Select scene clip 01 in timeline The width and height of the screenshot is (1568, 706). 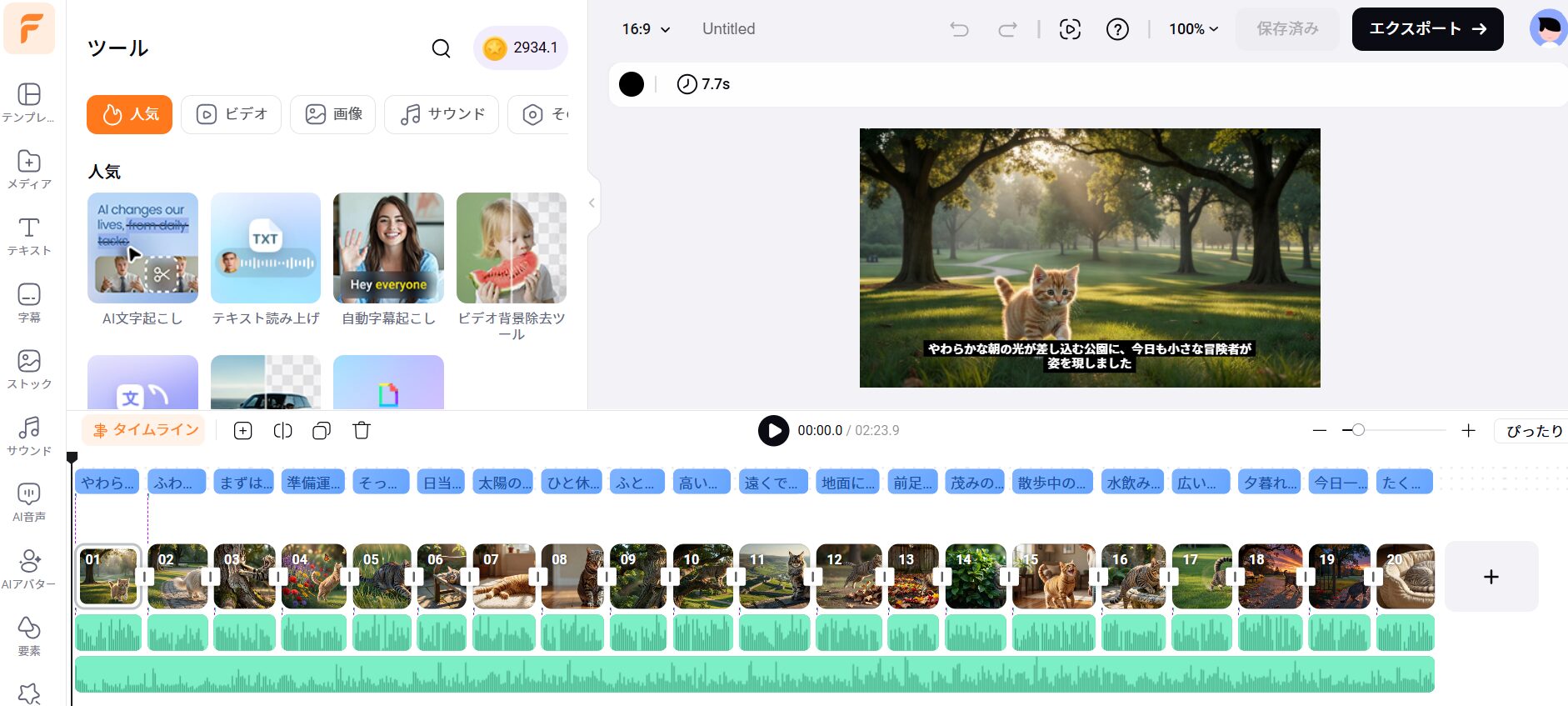(109, 576)
